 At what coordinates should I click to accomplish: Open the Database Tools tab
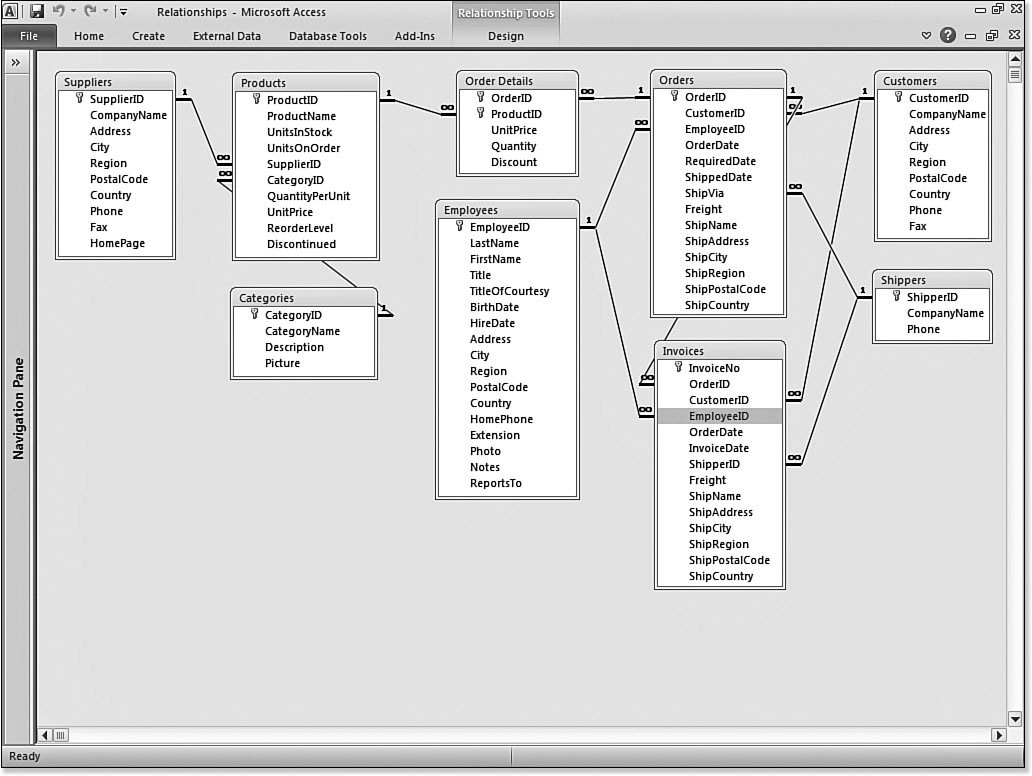click(327, 36)
